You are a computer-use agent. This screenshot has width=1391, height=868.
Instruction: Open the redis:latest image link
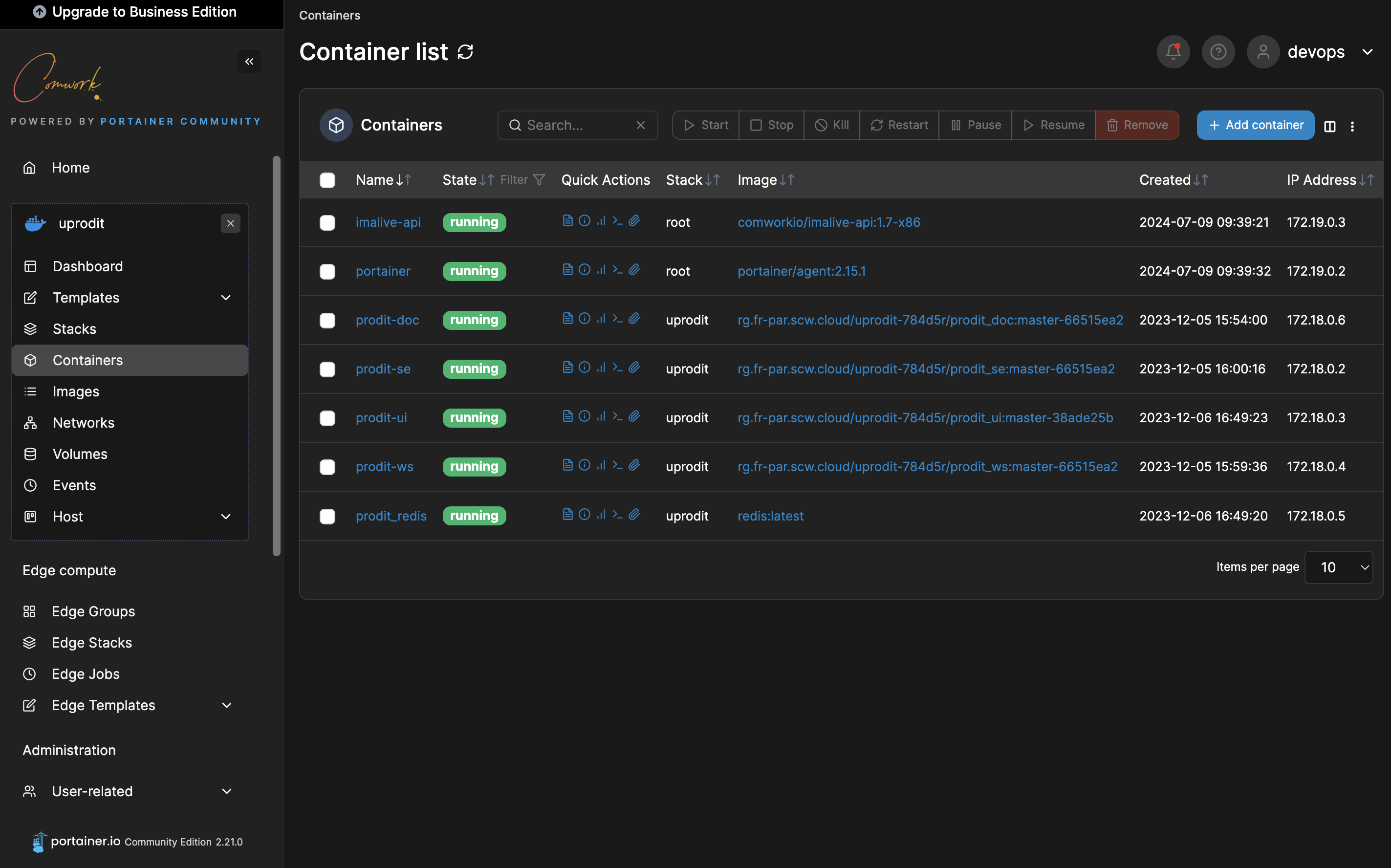770,516
